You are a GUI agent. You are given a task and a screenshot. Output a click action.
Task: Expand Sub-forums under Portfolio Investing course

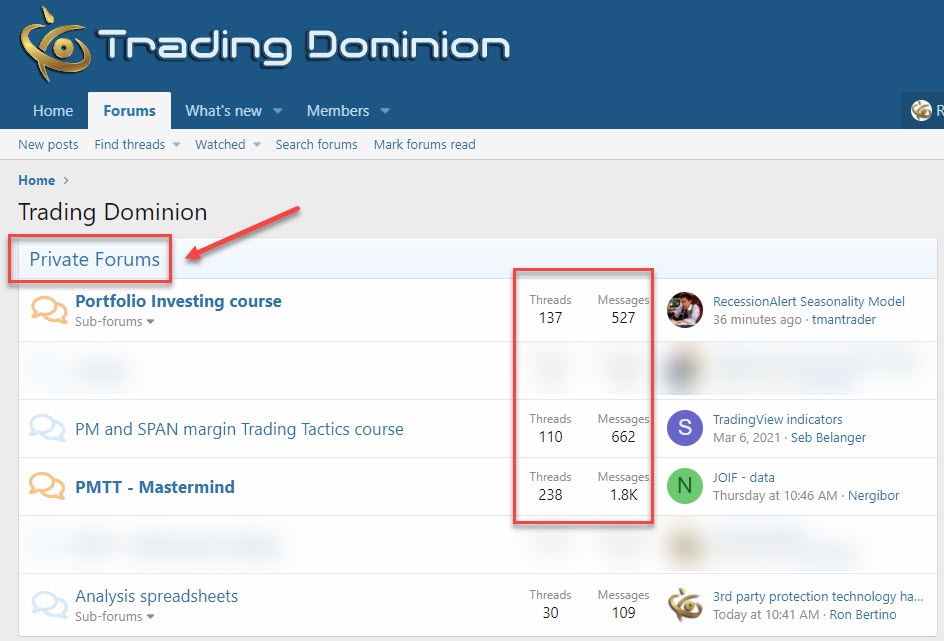click(114, 321)
